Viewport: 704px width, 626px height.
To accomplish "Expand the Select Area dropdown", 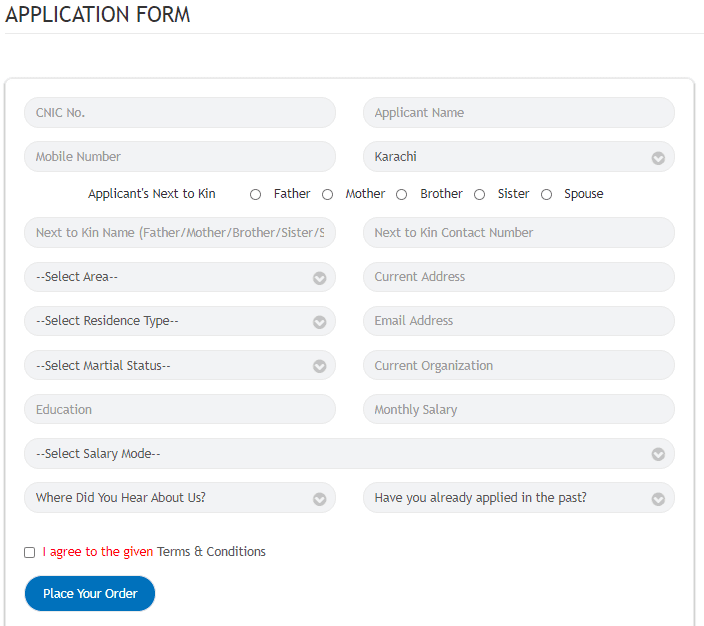I will [180, 277].
